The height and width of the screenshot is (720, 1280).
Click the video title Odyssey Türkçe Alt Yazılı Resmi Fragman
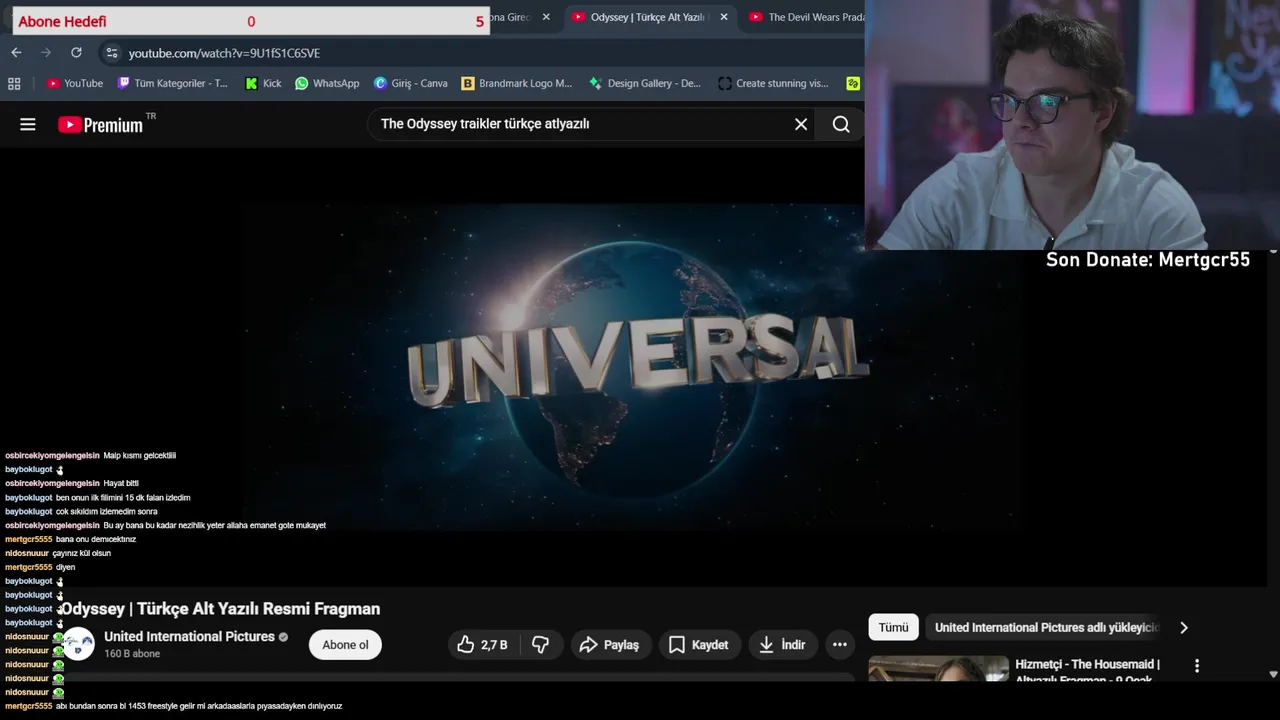(220, 609)
